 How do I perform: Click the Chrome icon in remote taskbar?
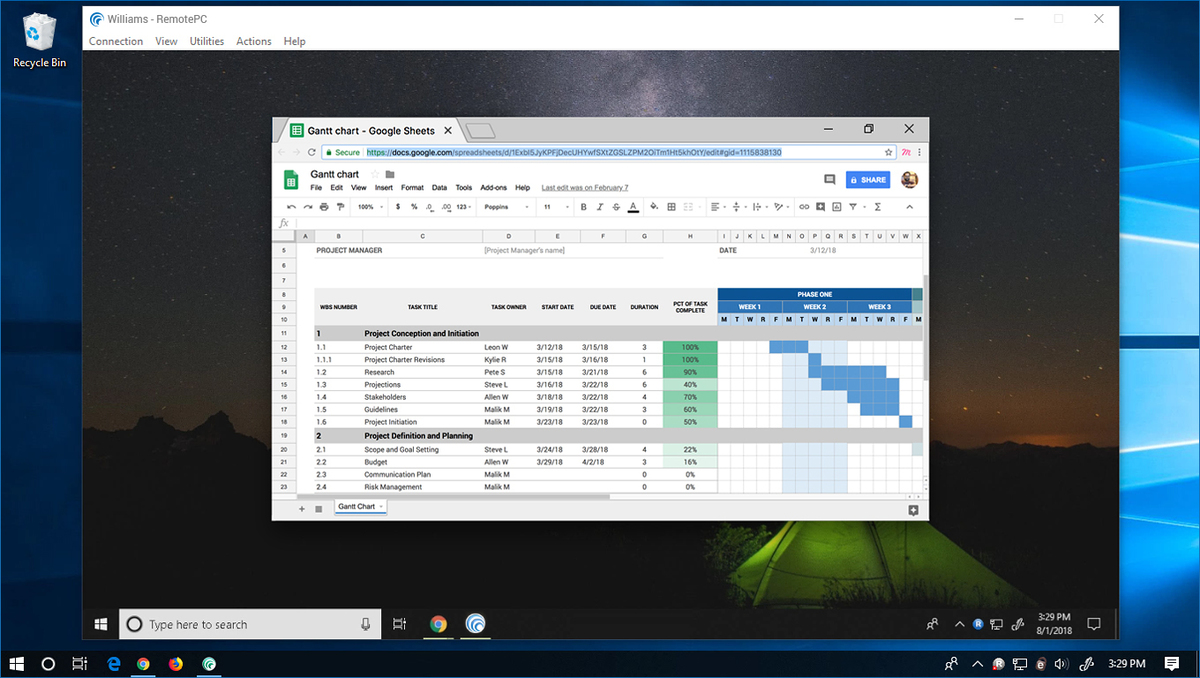(438, 624)
